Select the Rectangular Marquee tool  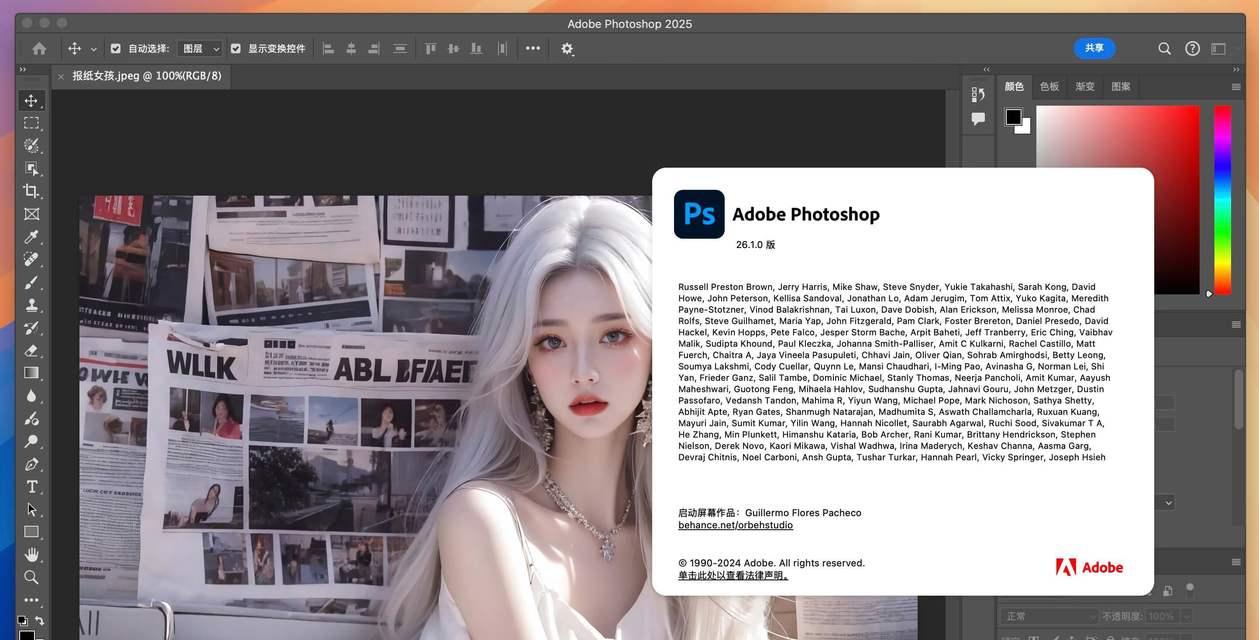[x=31, y=123]
